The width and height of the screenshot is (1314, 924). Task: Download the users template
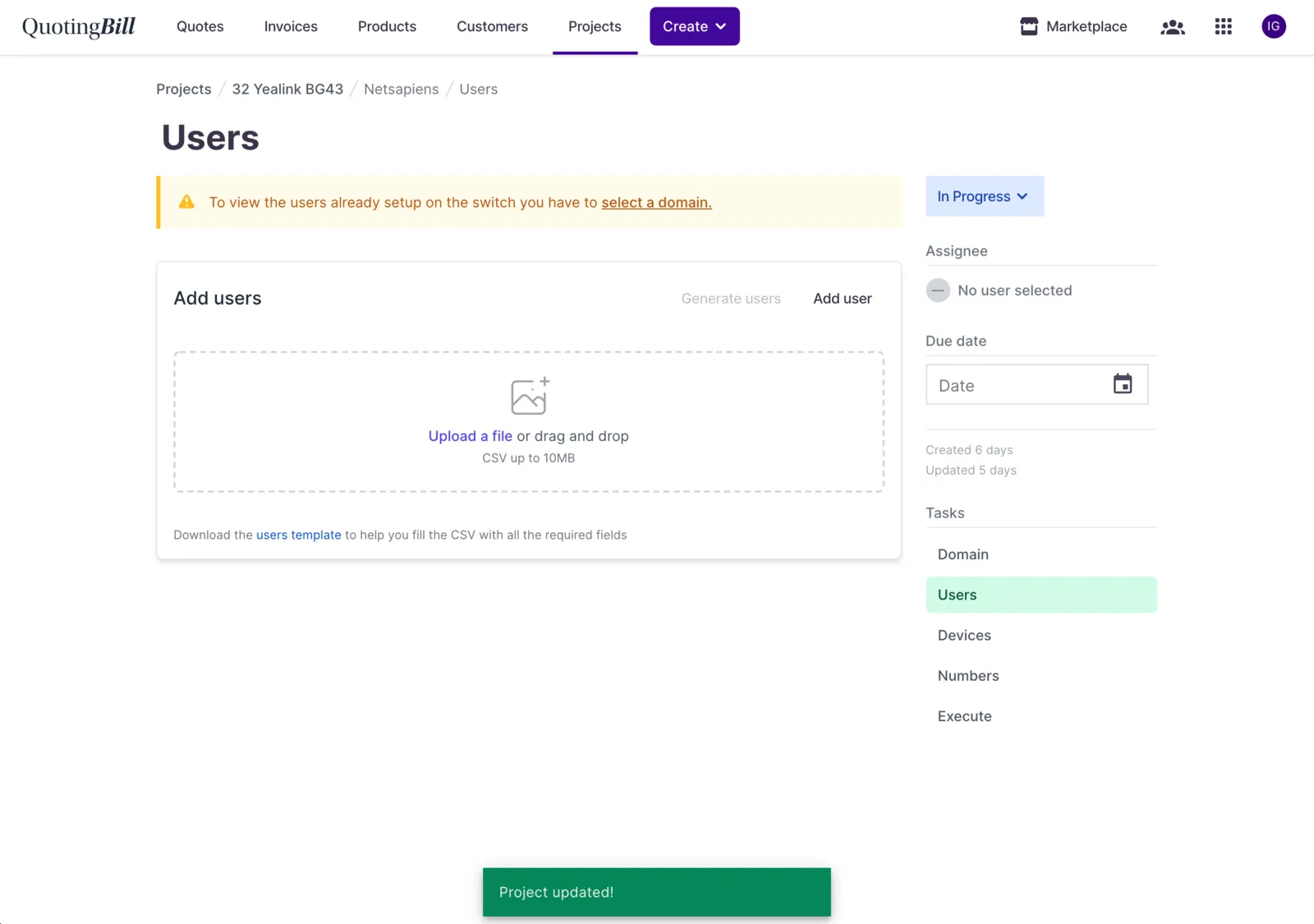(x=298, y=535)
